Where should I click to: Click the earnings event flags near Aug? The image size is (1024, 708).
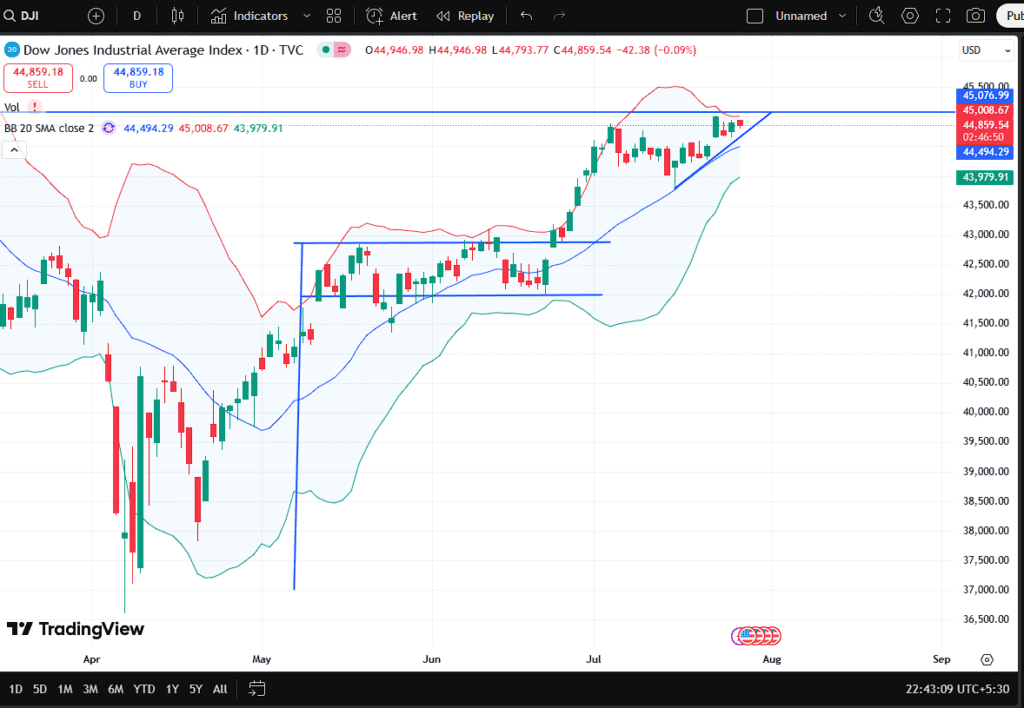point(756,635)
